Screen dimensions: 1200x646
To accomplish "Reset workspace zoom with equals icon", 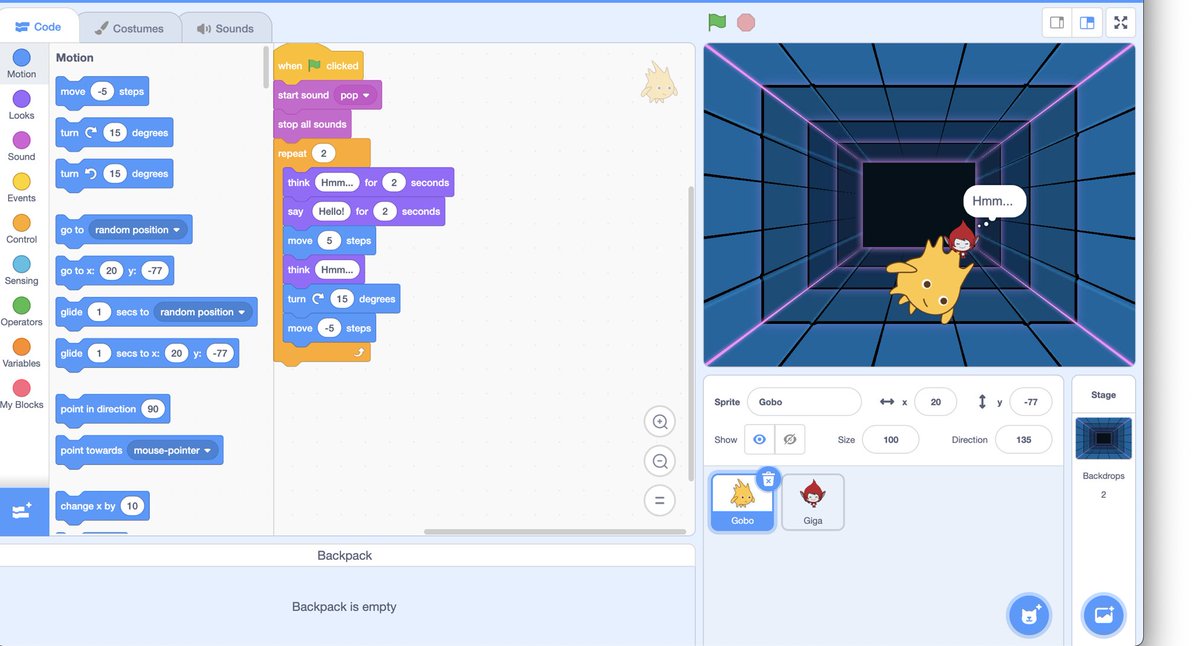I will click(660, 500).
